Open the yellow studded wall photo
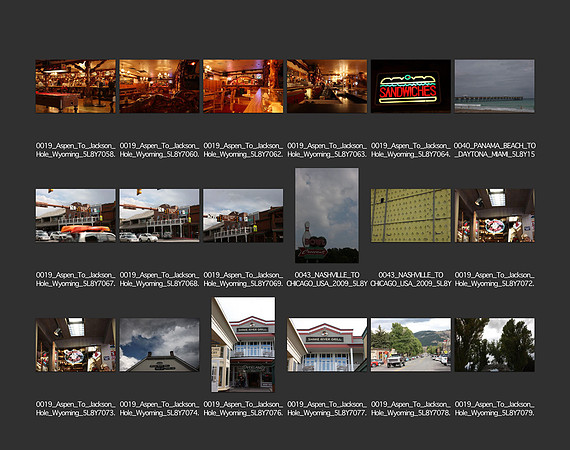The width and height of the screenshot is (570, 450). (411, 215)
